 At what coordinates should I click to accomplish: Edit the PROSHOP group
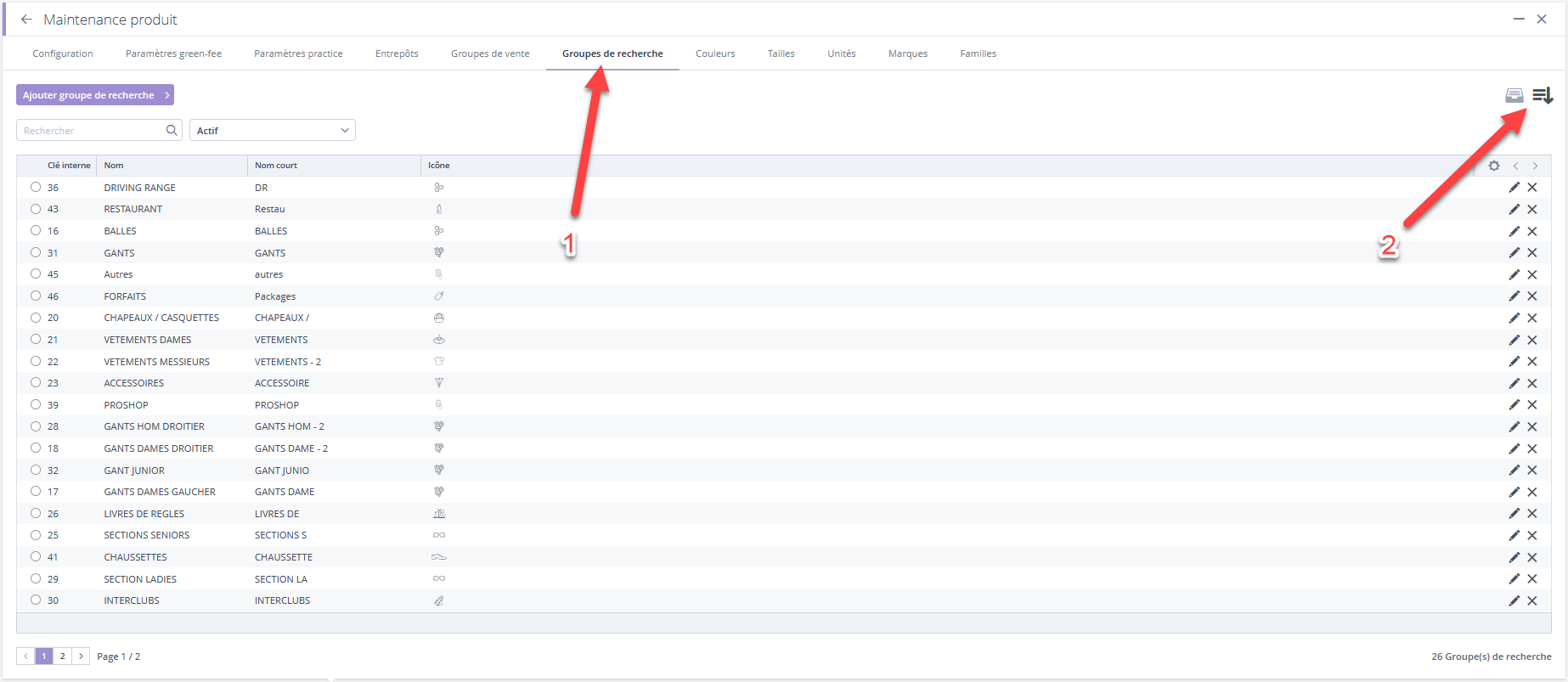pos(1514,404)
